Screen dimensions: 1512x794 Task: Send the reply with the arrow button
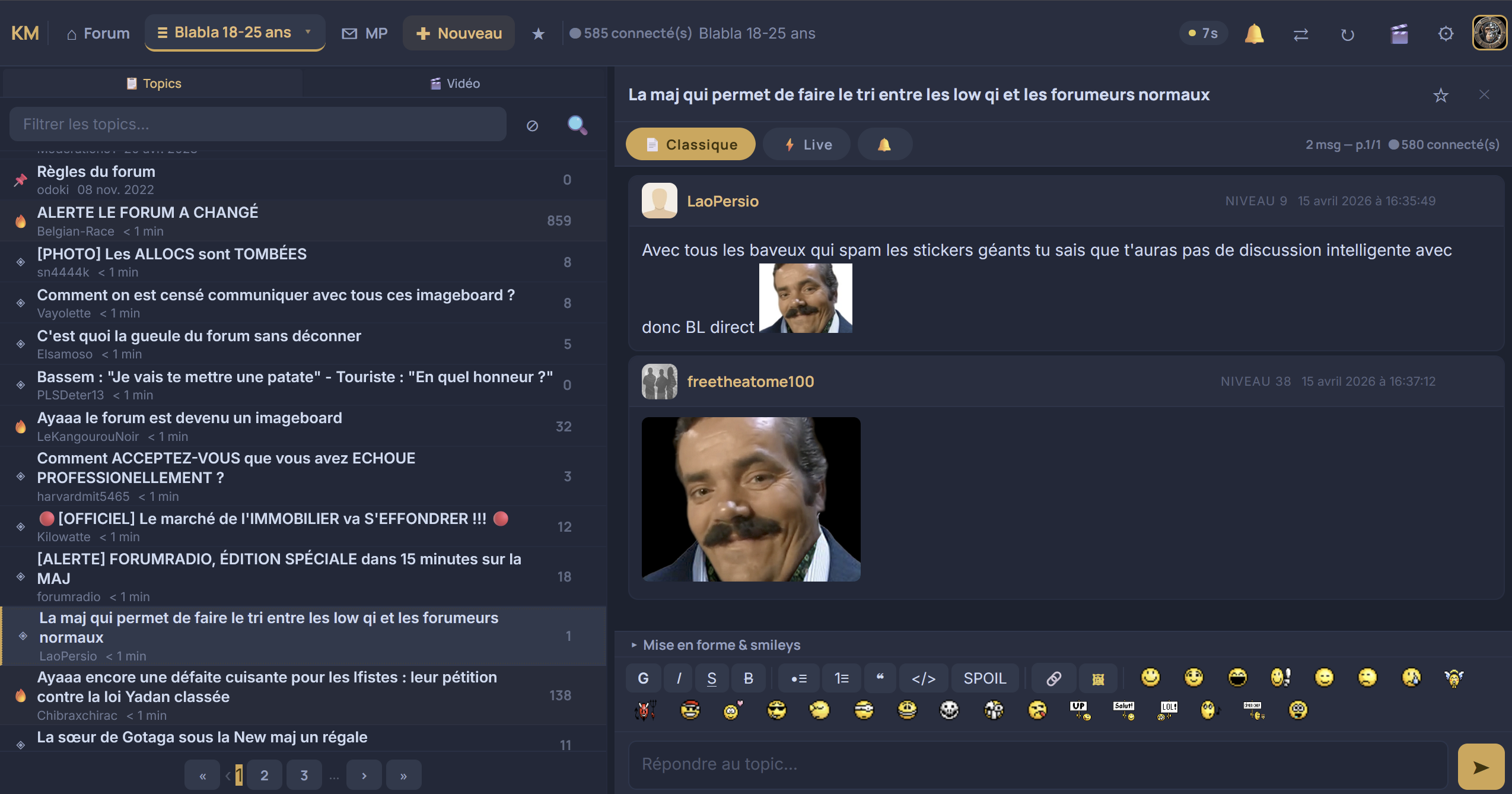[1481, 767]
